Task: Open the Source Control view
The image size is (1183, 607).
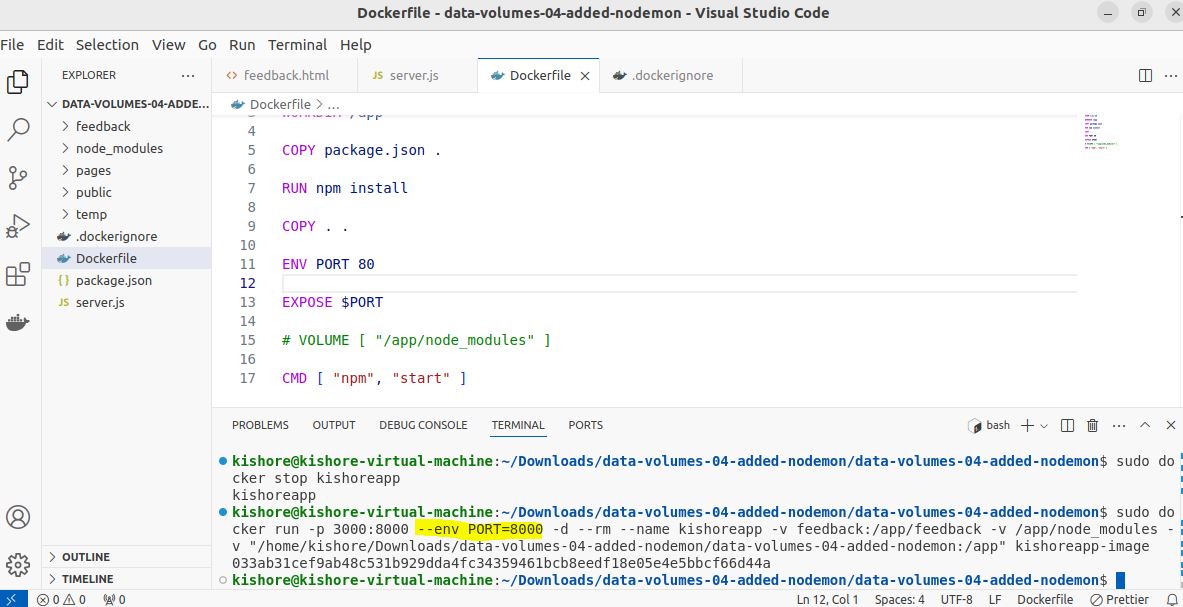Action: pos(18,178)
